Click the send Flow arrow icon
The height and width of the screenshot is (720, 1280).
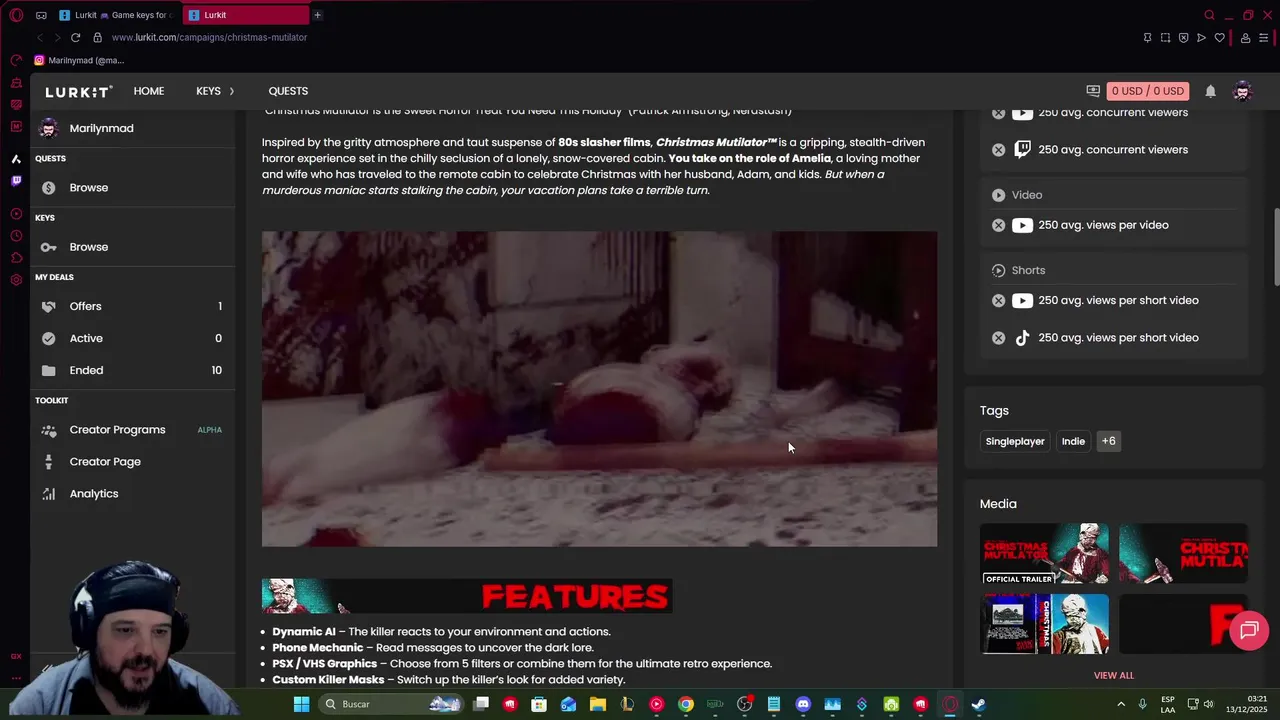1201,38
